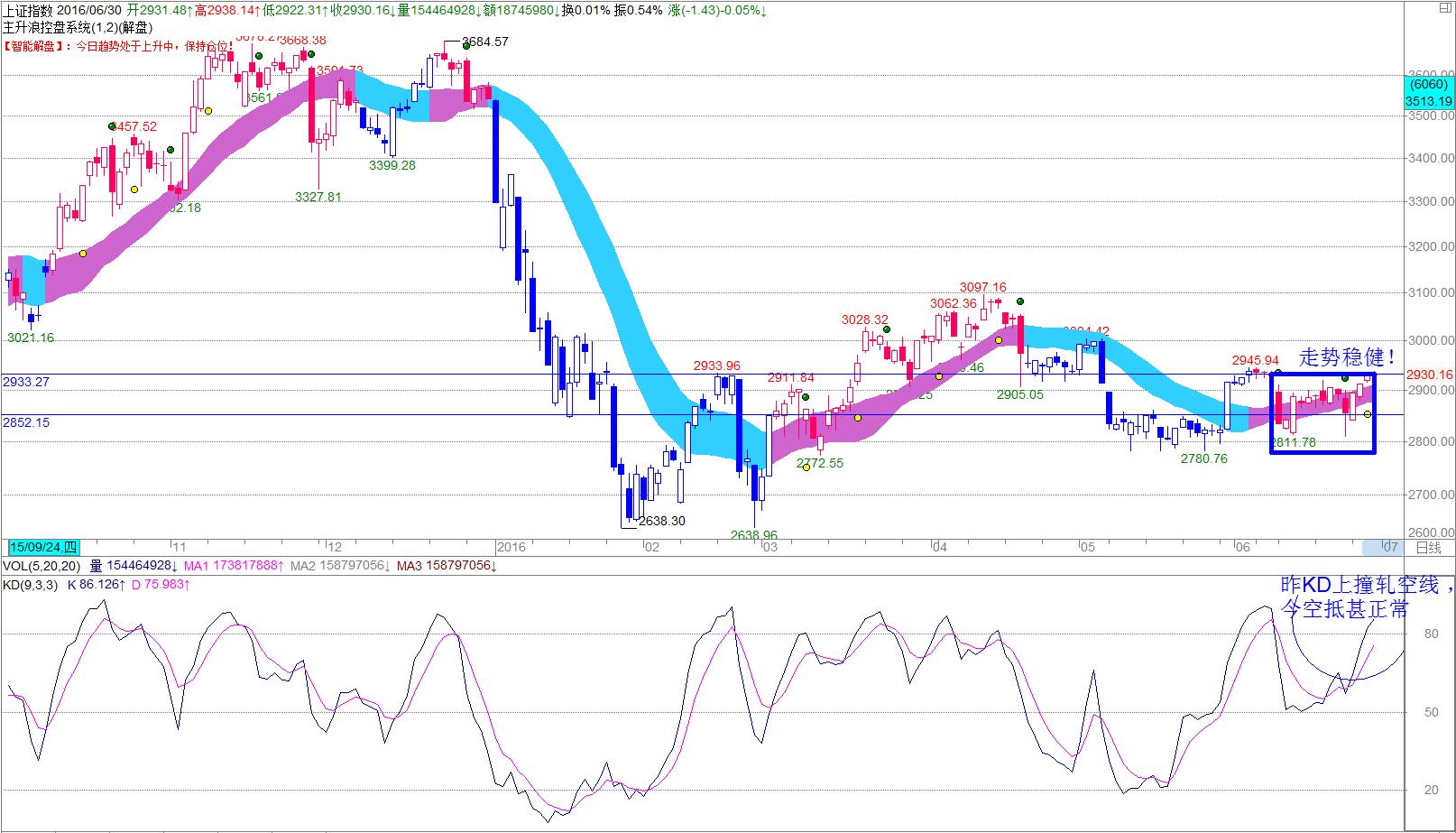The image size is (1456, 833).
Task: Click the KD axis 80 level label
Action: pos(1431,634)
